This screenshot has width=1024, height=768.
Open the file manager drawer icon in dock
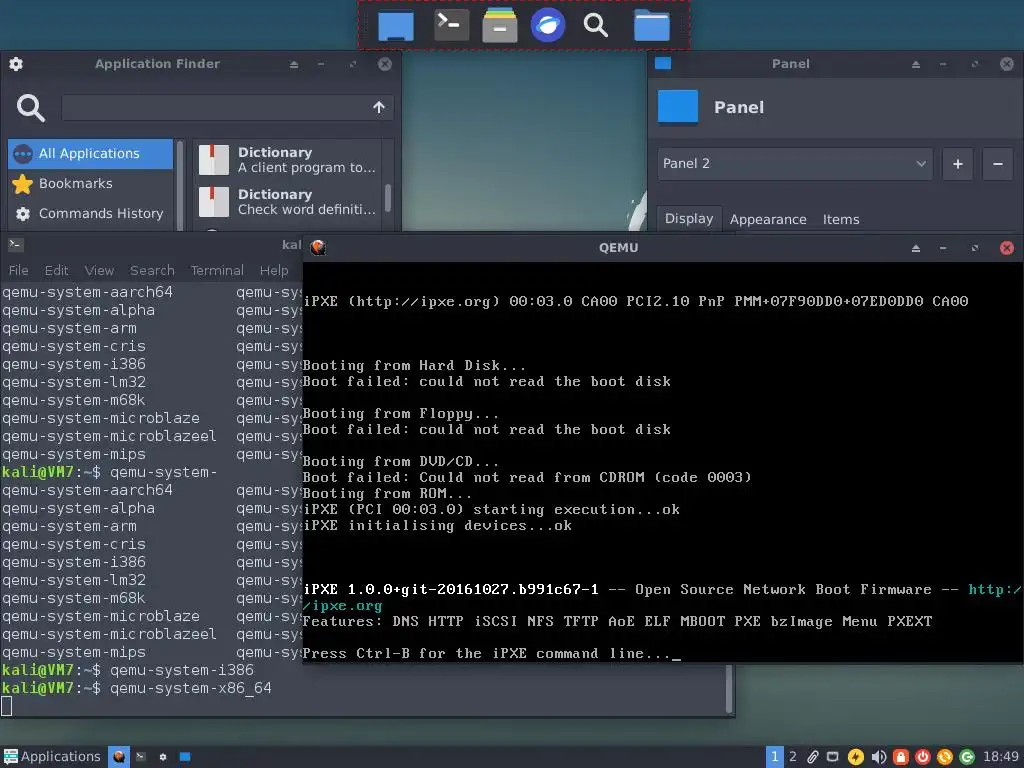coord(500,25)
